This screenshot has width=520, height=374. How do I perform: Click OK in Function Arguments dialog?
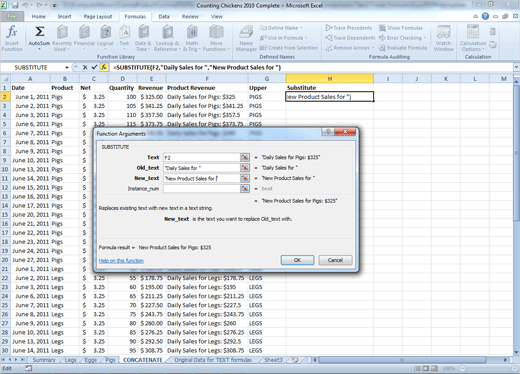tap(297, 260)
